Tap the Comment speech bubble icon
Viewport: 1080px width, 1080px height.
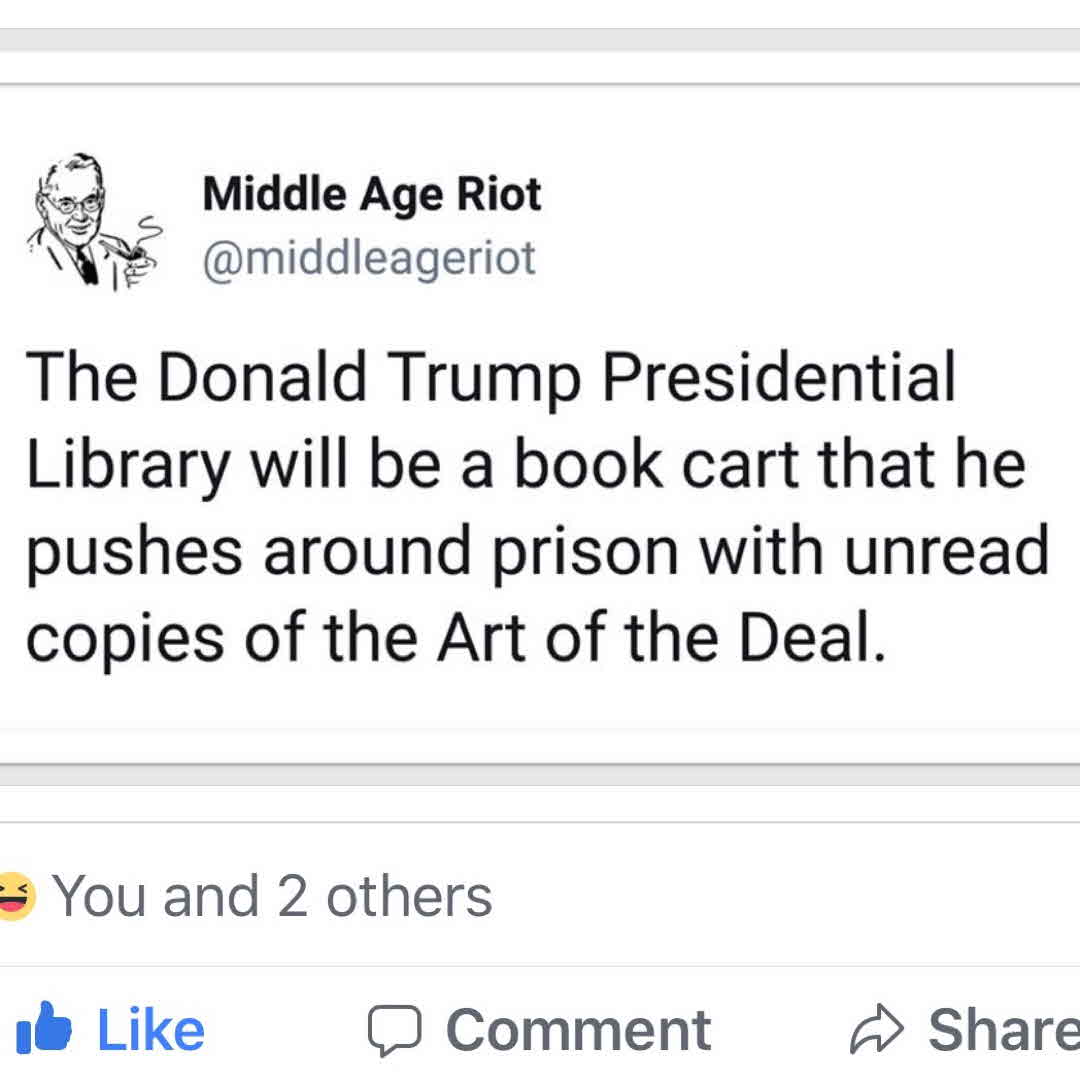(394, 1031)
